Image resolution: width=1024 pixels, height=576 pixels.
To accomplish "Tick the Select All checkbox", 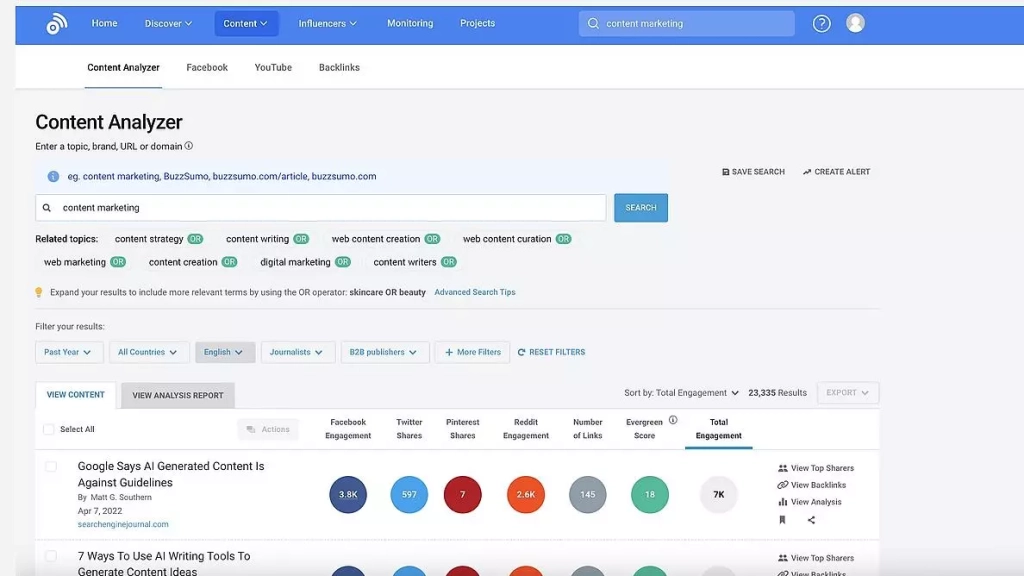I will click(x=48, y=429).
